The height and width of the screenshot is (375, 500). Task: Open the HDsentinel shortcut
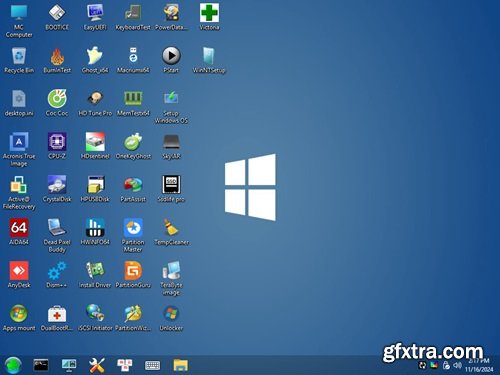pos(95,146)
